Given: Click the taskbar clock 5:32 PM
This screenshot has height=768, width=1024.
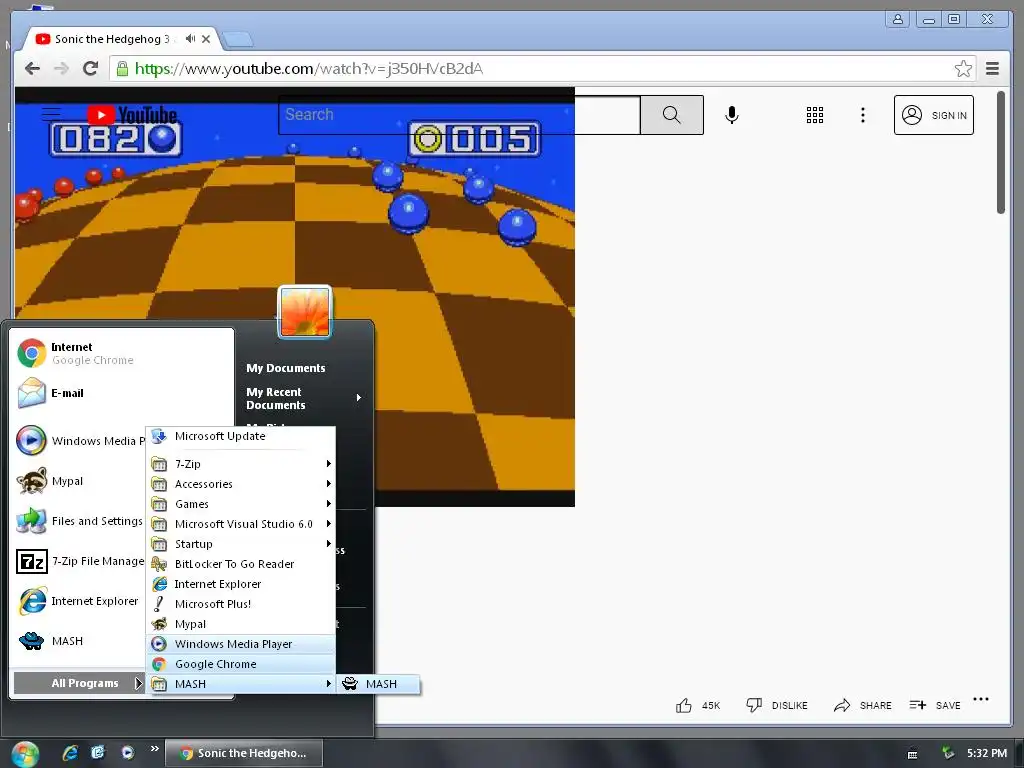Looking at the screenshot, I should [x=987, y=753].
